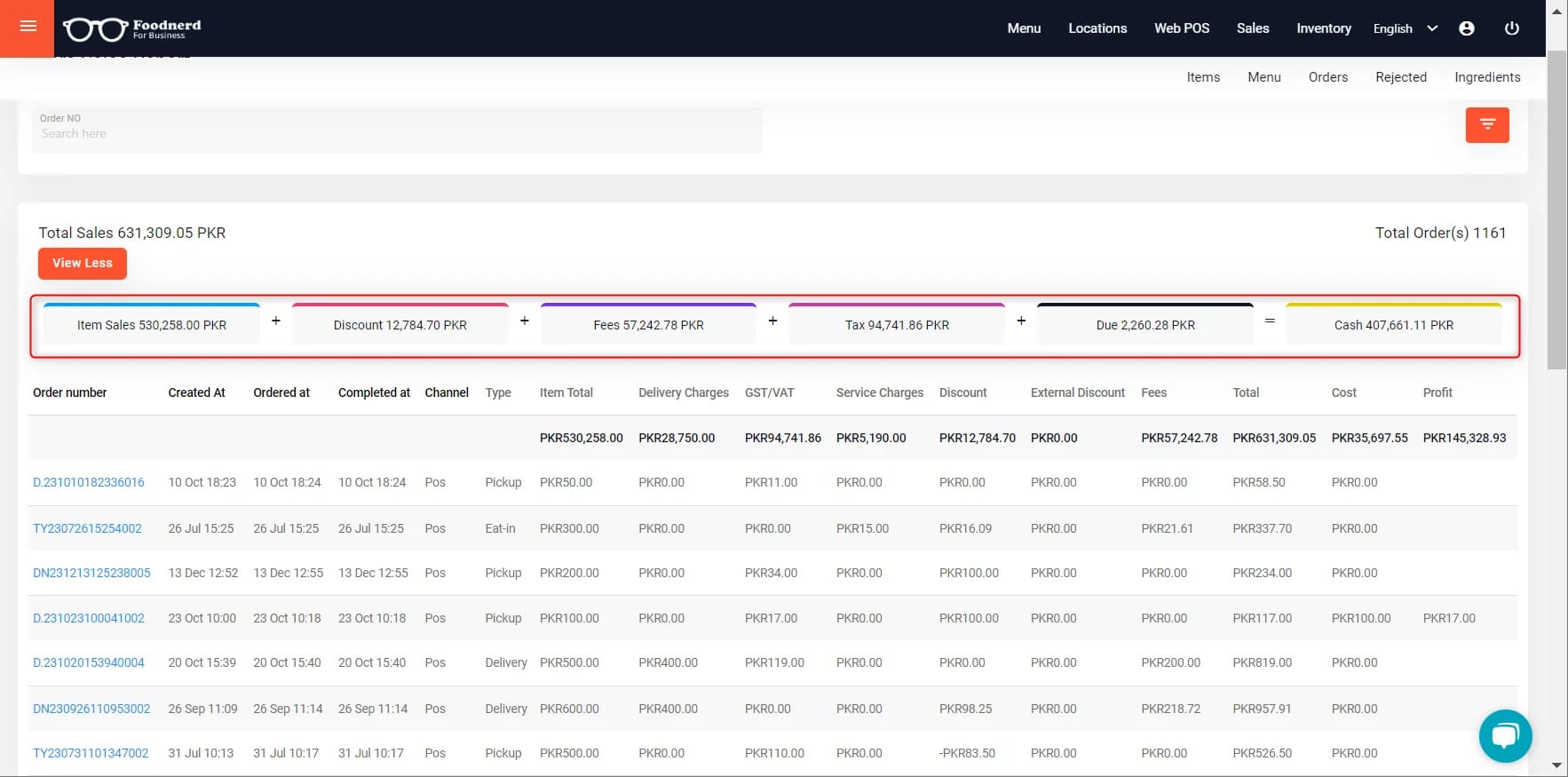Viewport: 1568px width, 777px height.
Task: Click the Channel column header
Action: (x=447, y=392)
